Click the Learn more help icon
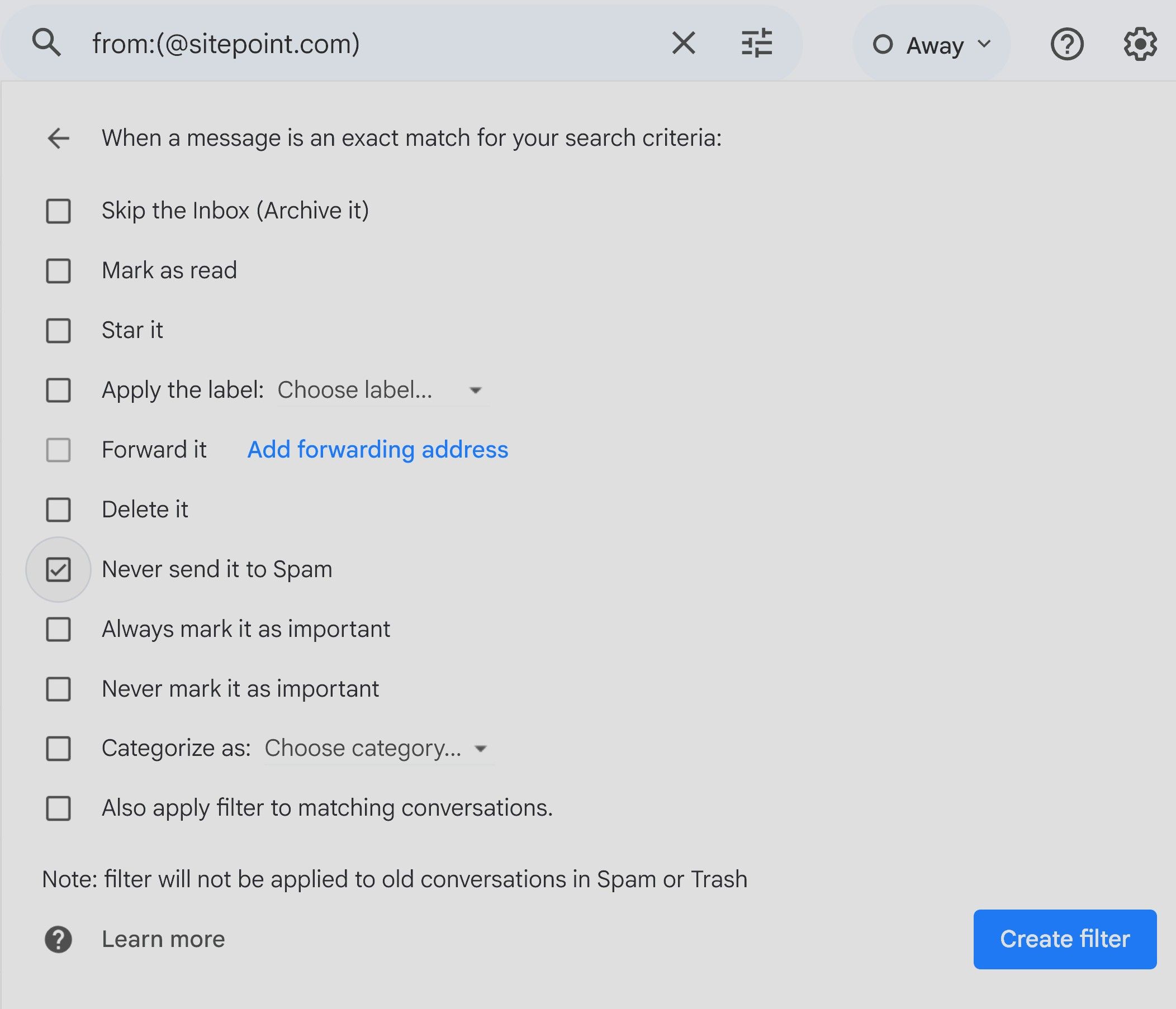Viewport: 1176px width, 1009px height. click(59, 939)
